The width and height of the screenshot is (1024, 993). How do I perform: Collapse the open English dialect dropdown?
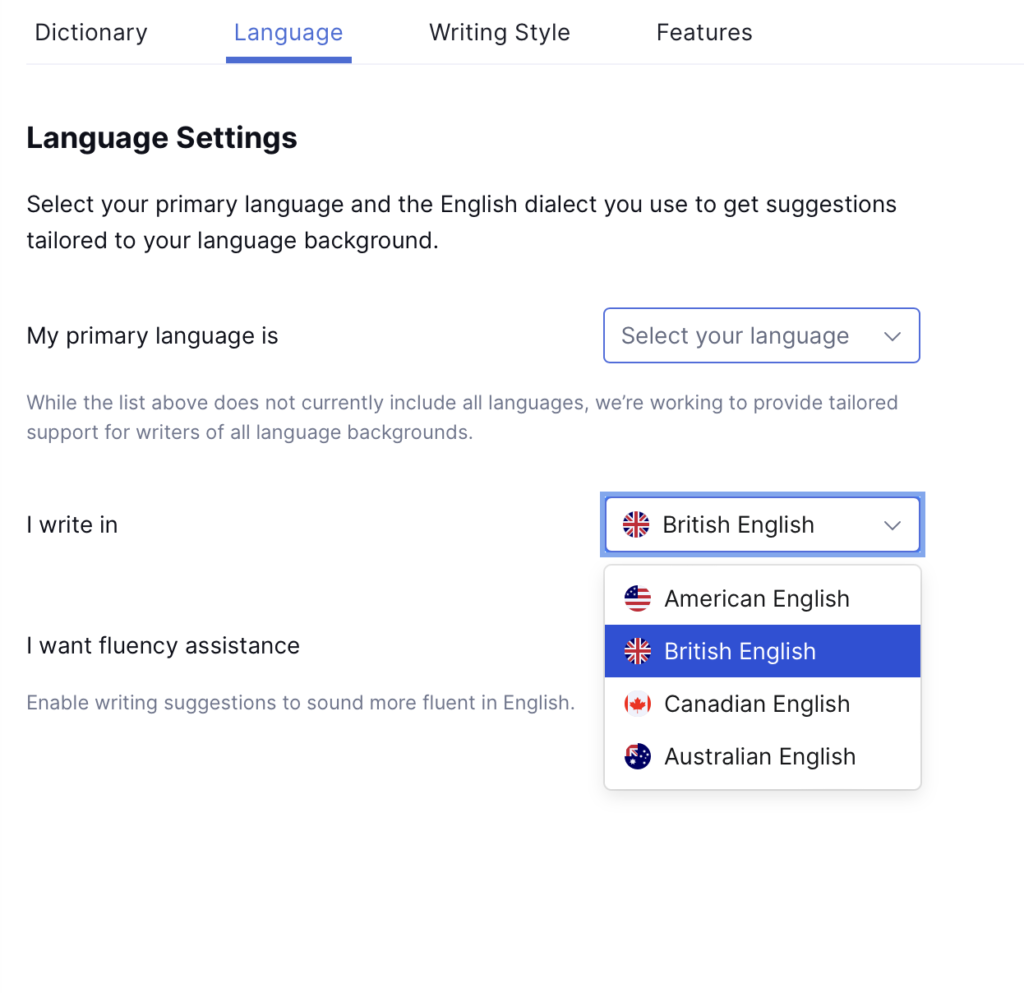tap(762, 524)
